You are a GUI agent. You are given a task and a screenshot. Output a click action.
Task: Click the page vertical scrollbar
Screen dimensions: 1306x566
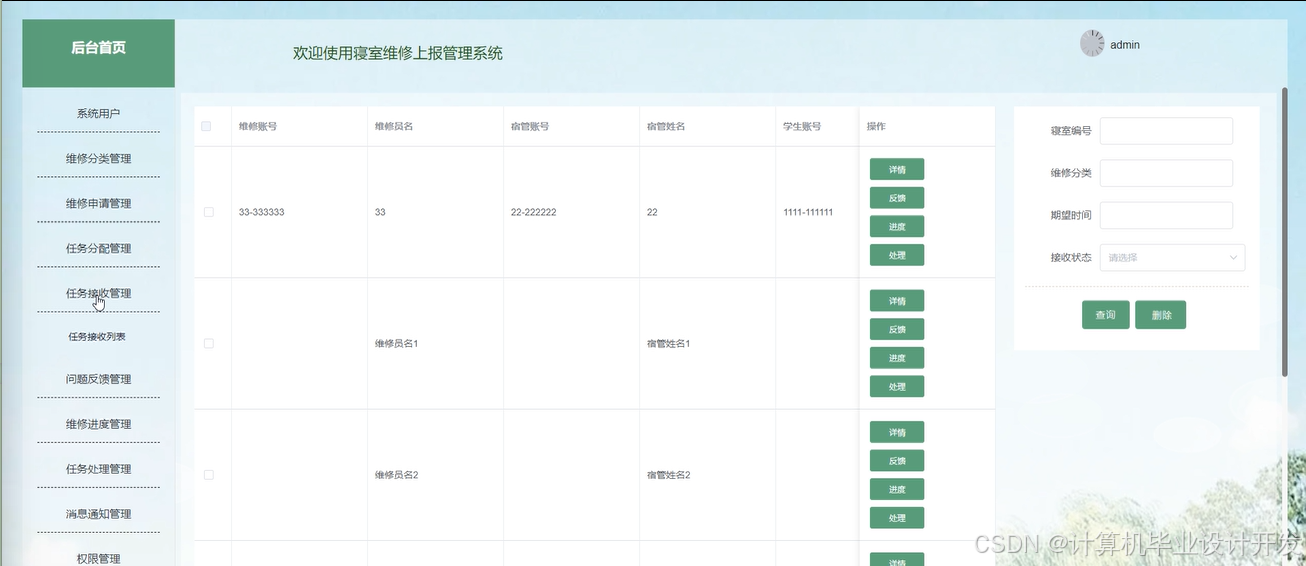point(1285,232)
